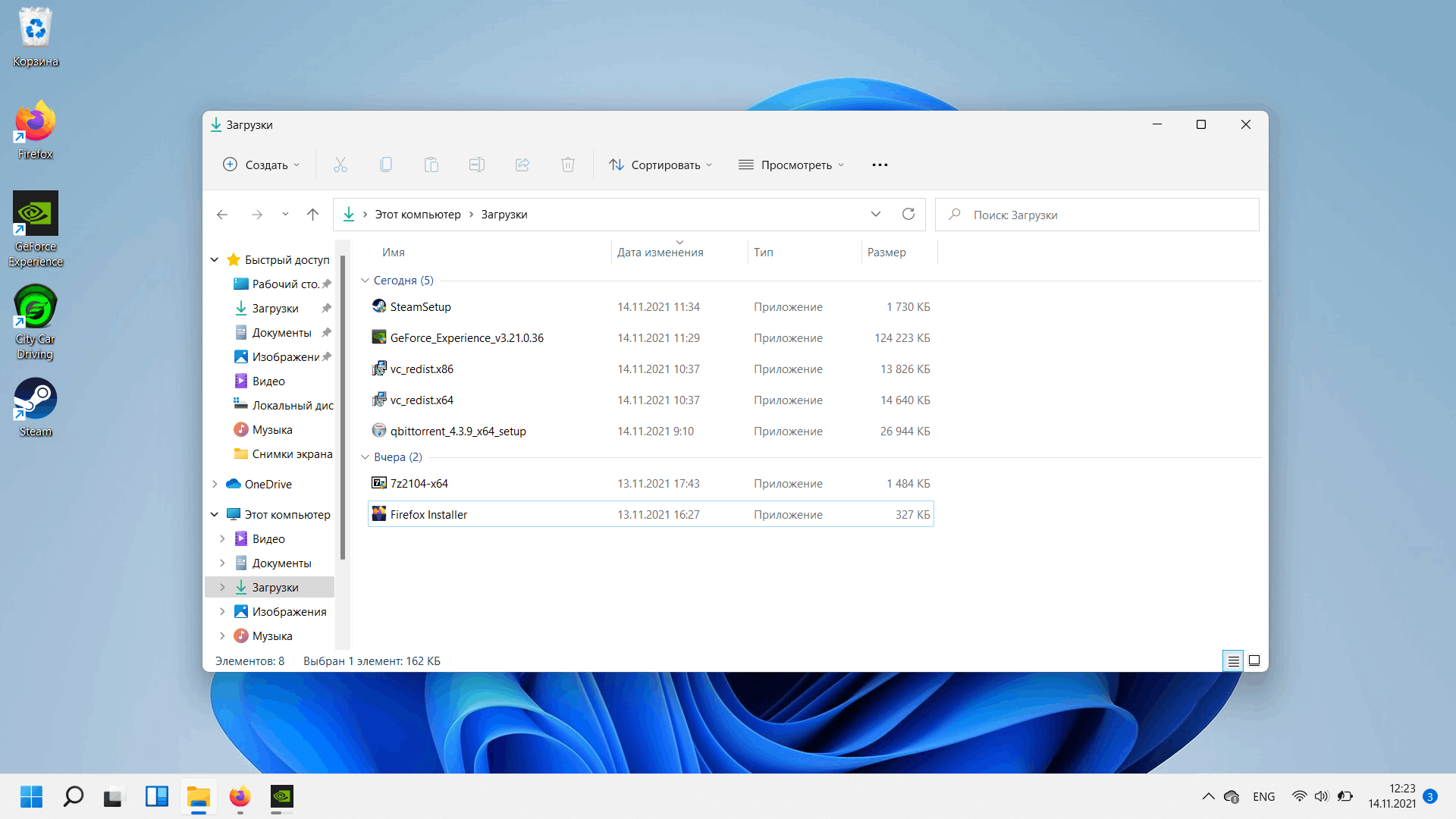Open the Просмотреть menu
1456x819 pixels.
(x=791, y=165)
